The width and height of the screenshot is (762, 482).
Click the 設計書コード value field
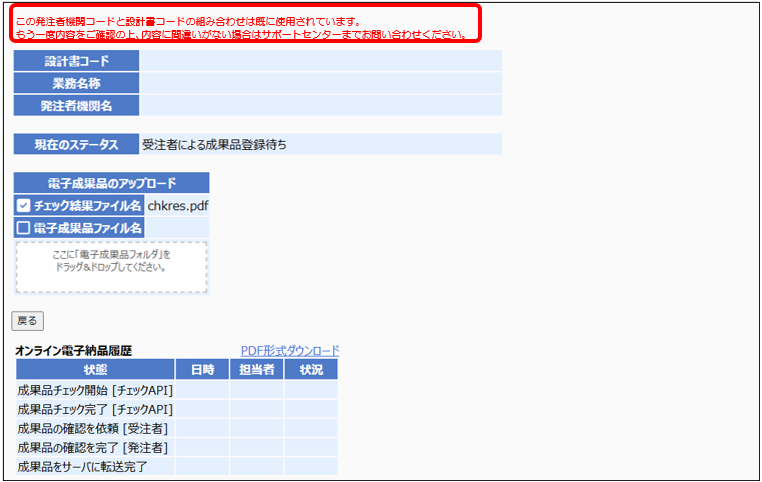(320, 61)
